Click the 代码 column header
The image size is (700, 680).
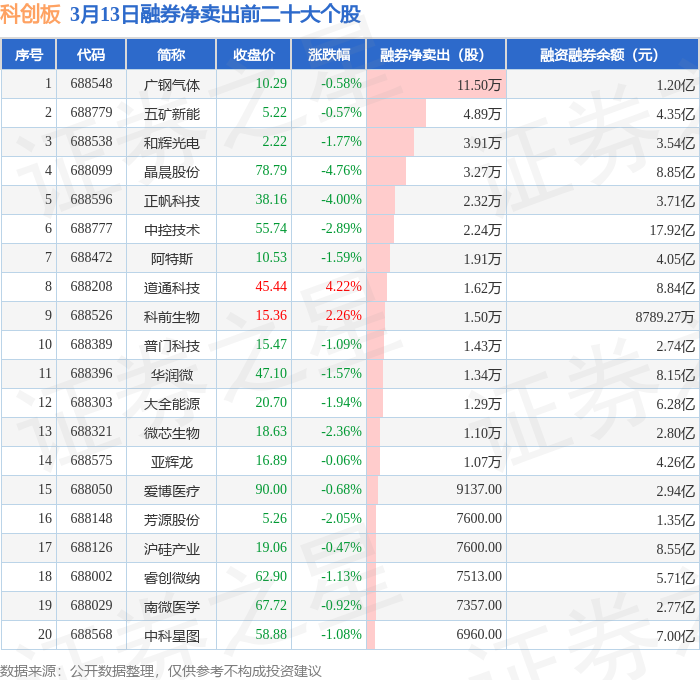pos(91,54)
